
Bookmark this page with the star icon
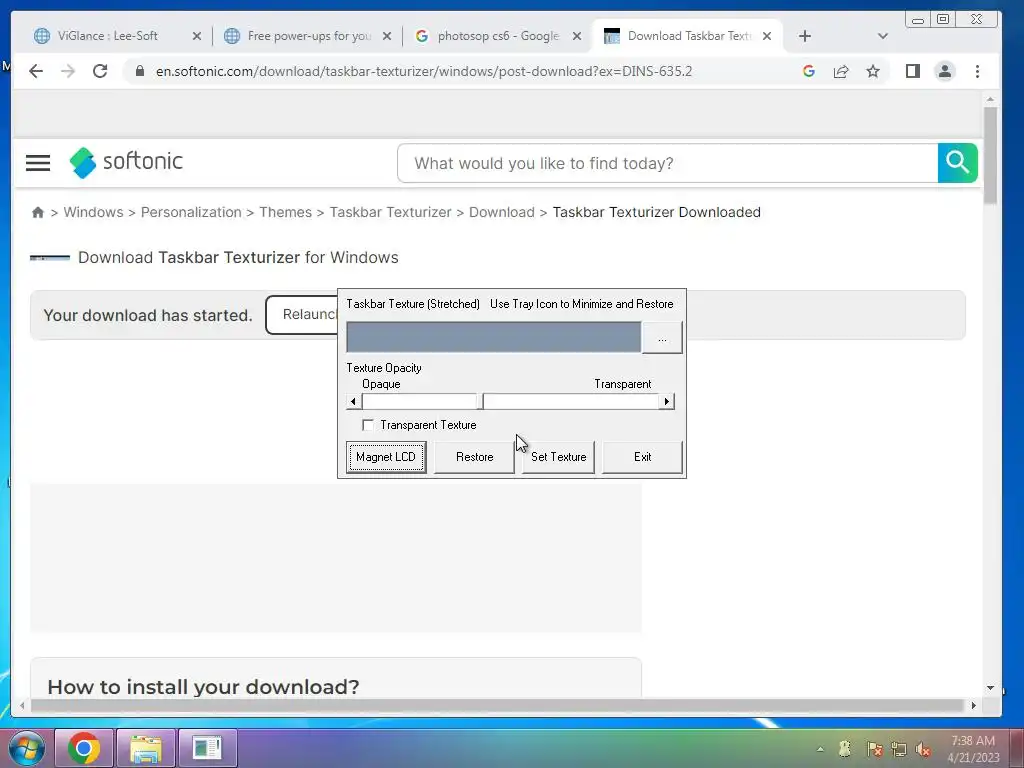pyautogui.click(x=872, y=71)
